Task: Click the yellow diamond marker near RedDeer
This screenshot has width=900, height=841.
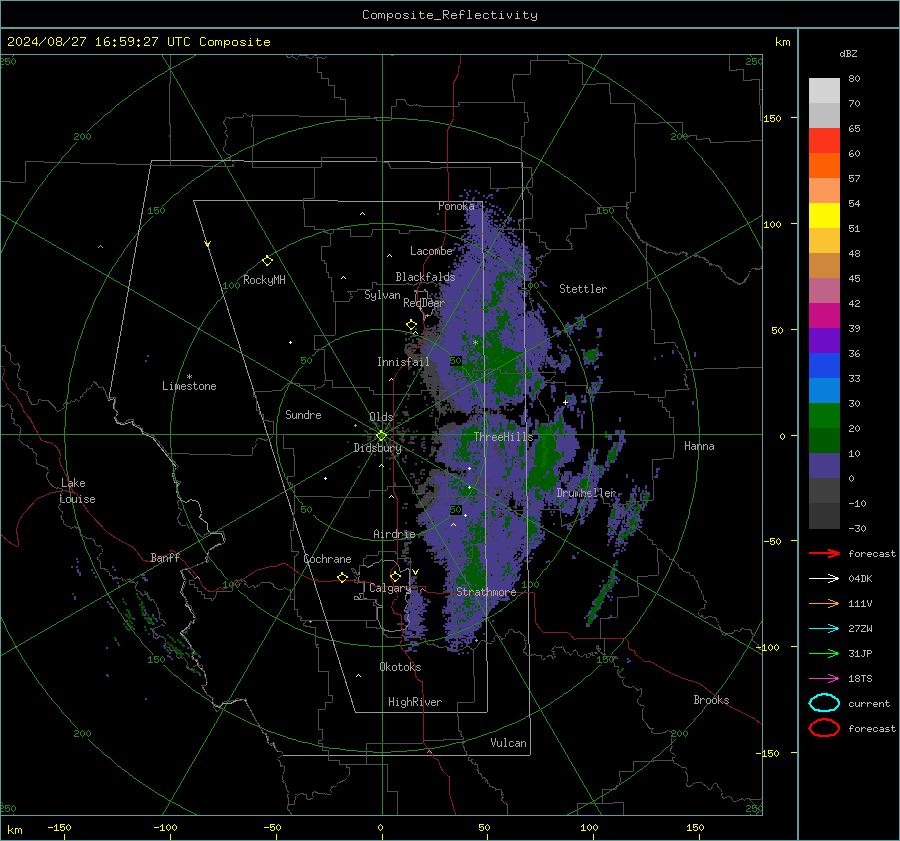Action: click(x=412, y=325)
